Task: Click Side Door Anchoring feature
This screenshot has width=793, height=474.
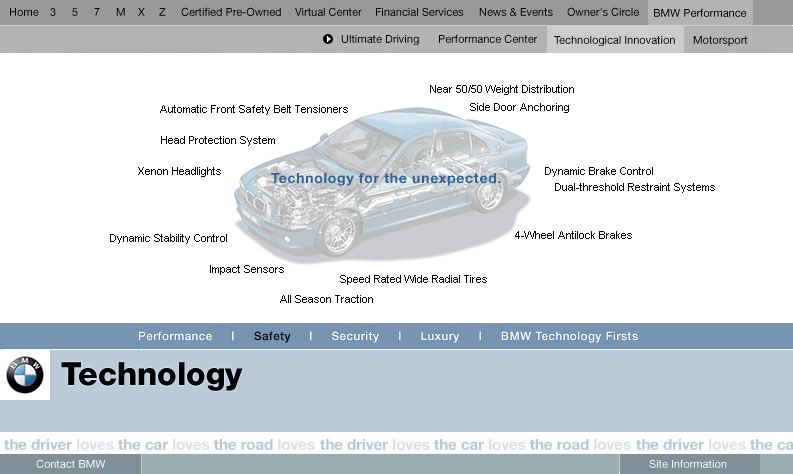Action: tap(519, 107)
